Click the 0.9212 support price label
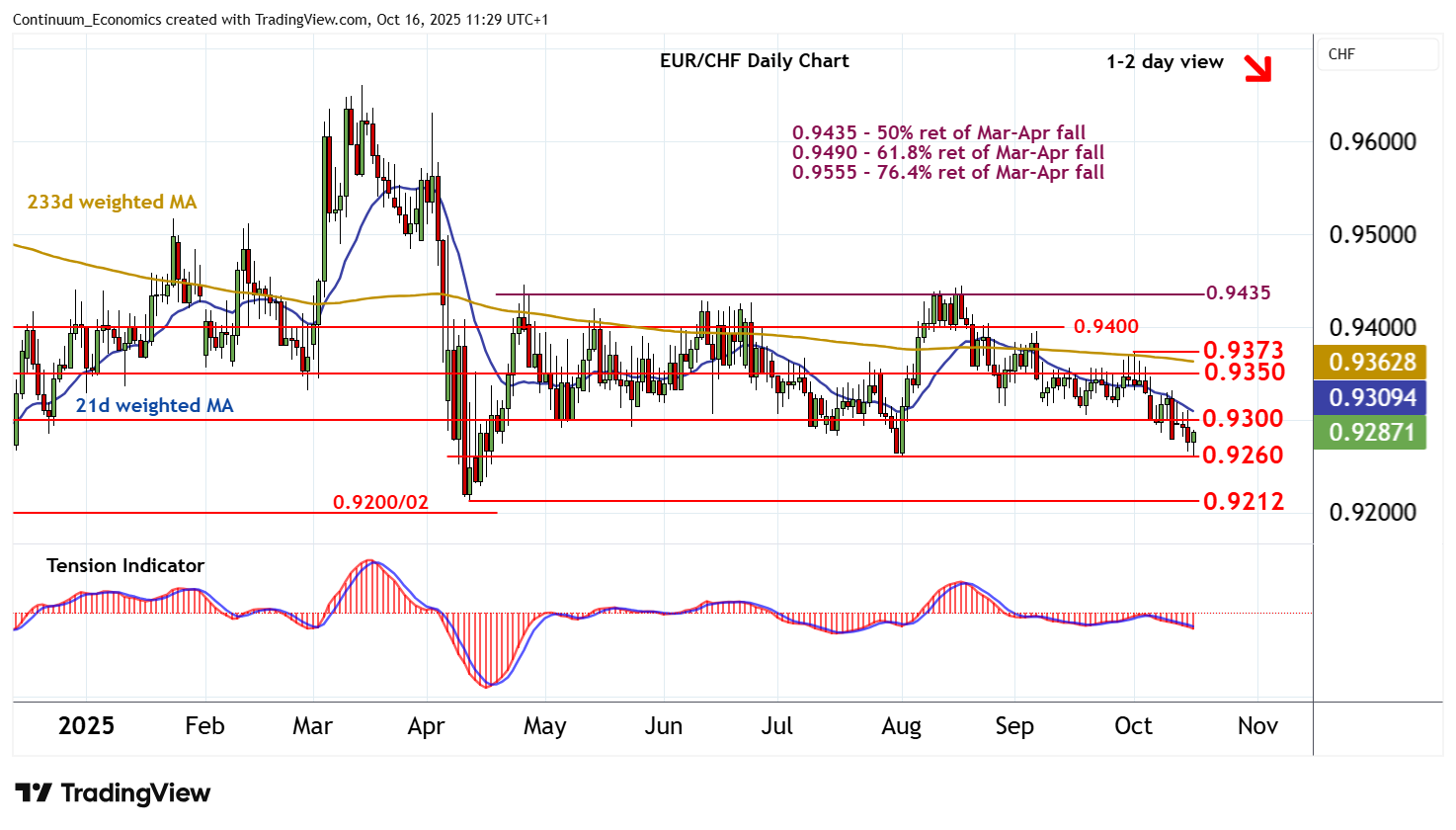 (1243, 502)
